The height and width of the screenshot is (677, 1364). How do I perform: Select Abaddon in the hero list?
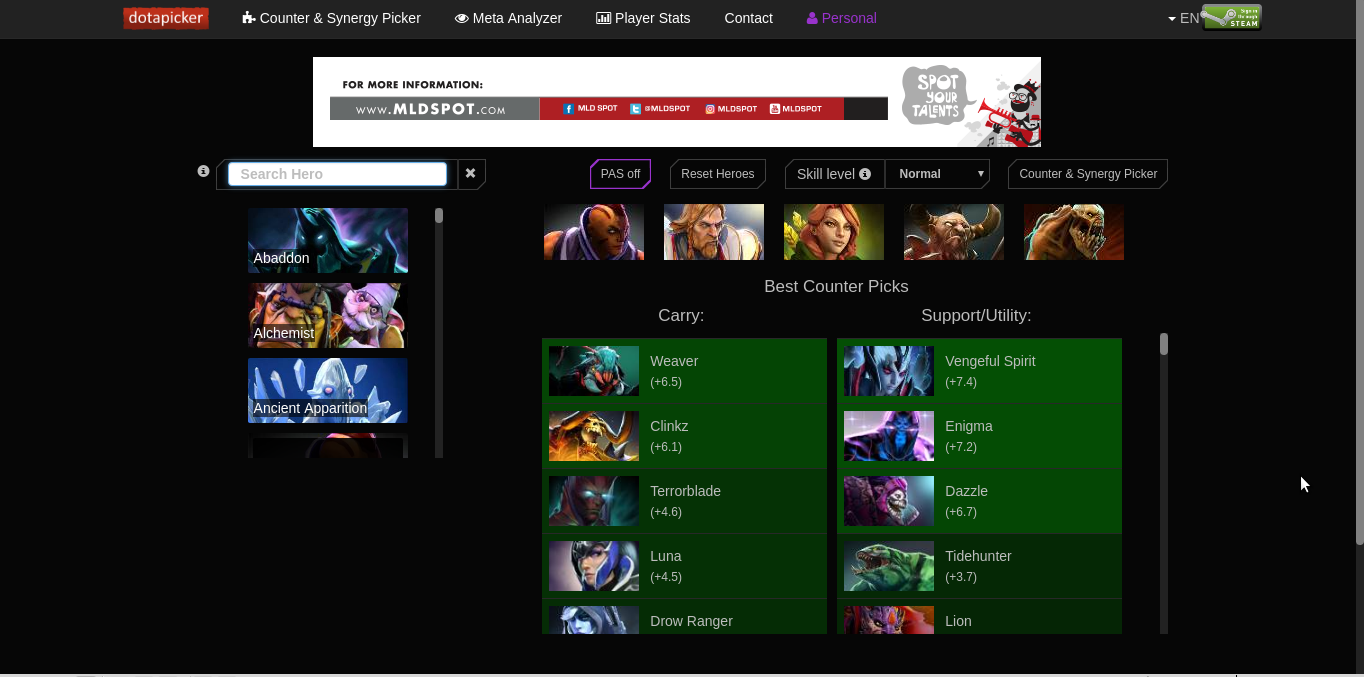(328, 240)
